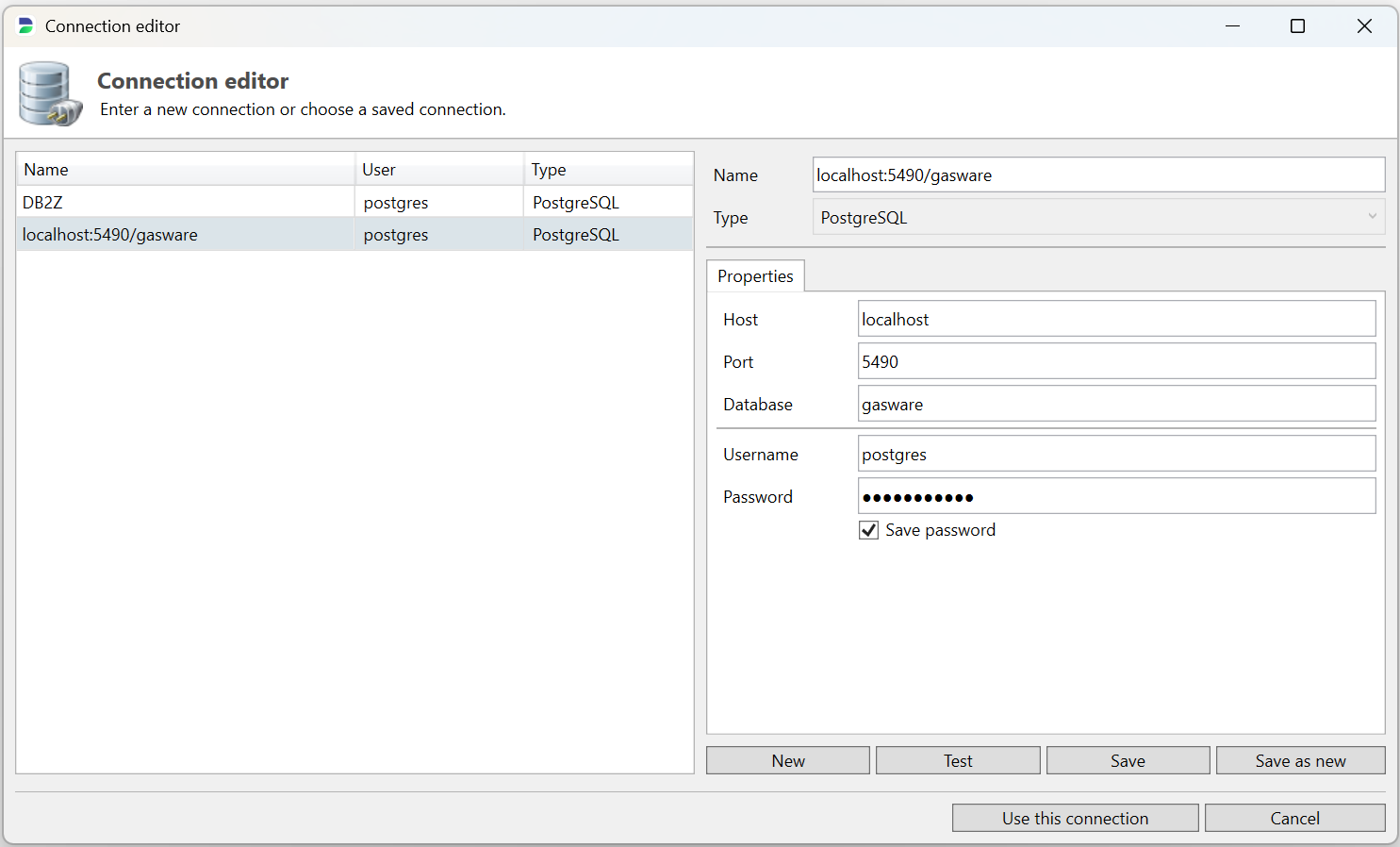1400x847 pixels.
Task: Click the database icon in the header
Action: [x=49, y=92]
